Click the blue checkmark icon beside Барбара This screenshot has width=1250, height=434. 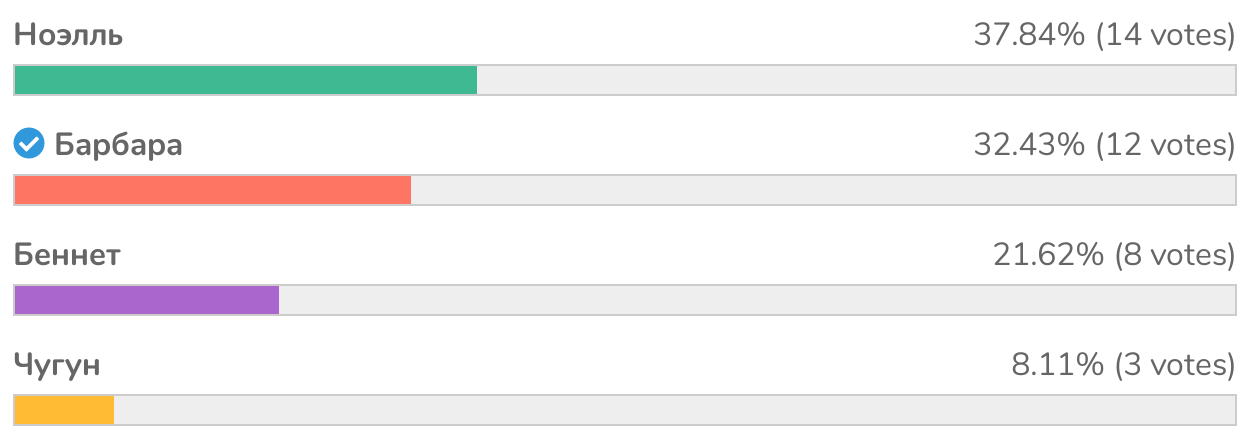(29, 145)
